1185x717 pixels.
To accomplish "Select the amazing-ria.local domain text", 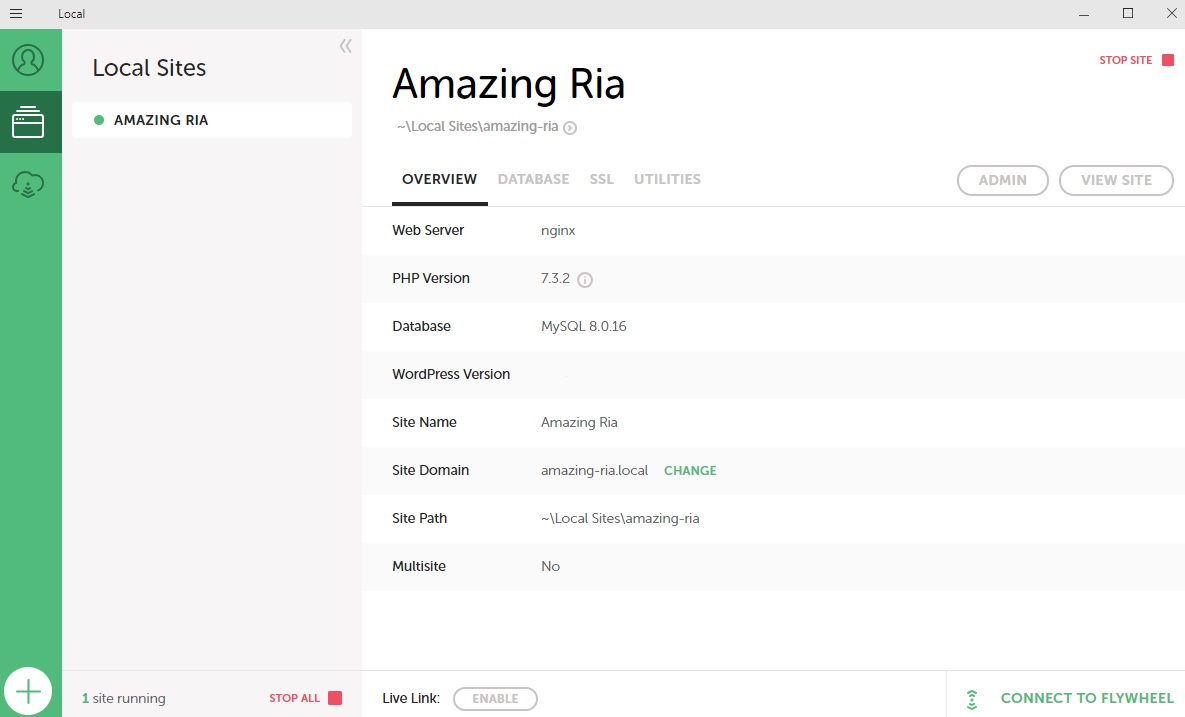I will 594,471.
